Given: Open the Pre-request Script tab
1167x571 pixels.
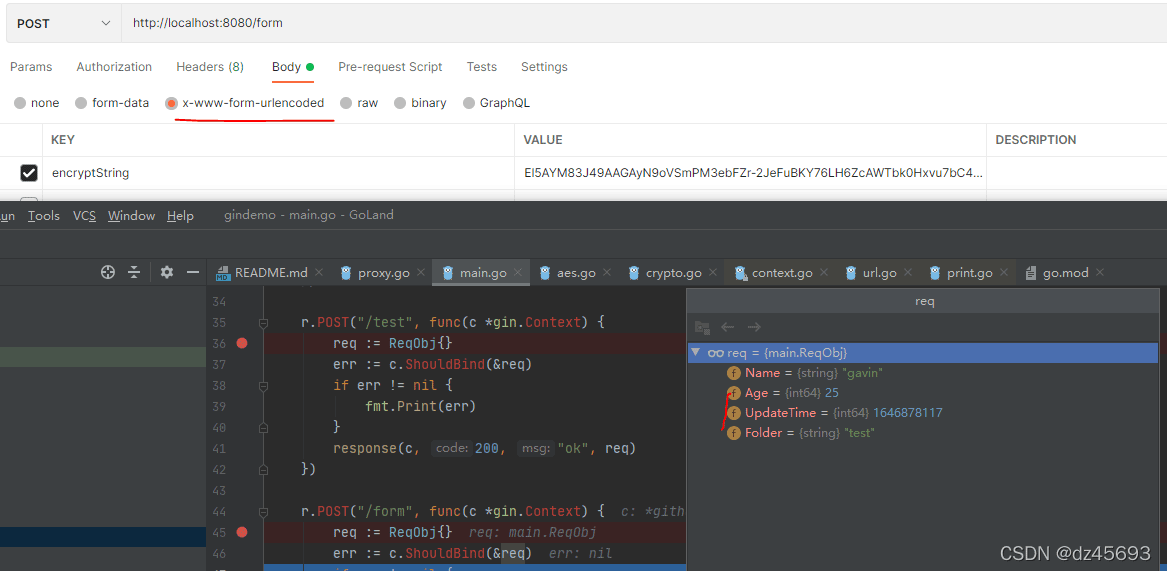Looking at the screenshot, I should coord(390,67).
